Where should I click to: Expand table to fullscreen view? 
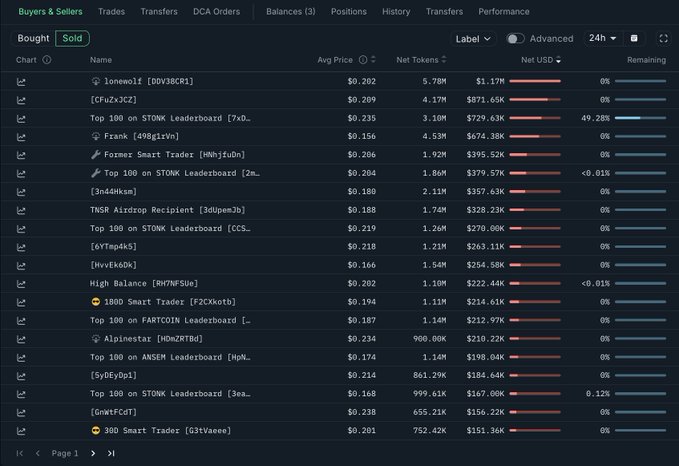(x=663, y=39)
